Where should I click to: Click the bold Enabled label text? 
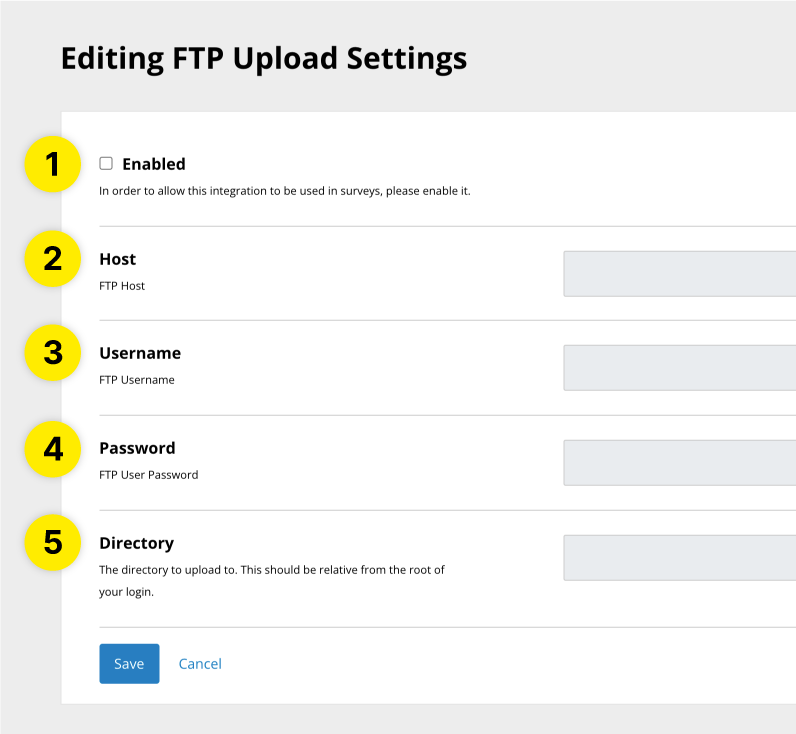click(154, 164)
